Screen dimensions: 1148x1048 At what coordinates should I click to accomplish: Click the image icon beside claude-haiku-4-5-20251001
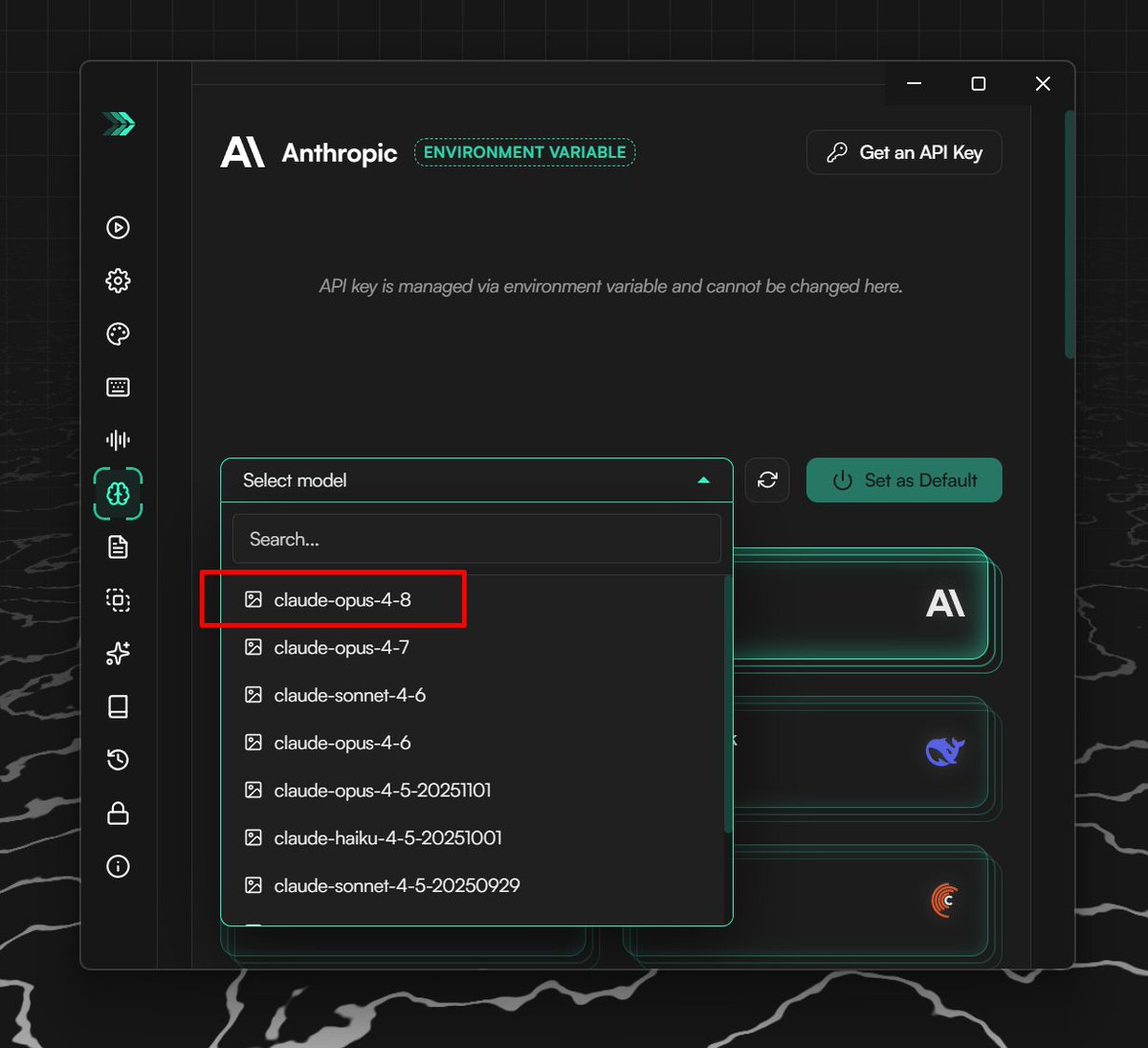click(x=254, y=837)
